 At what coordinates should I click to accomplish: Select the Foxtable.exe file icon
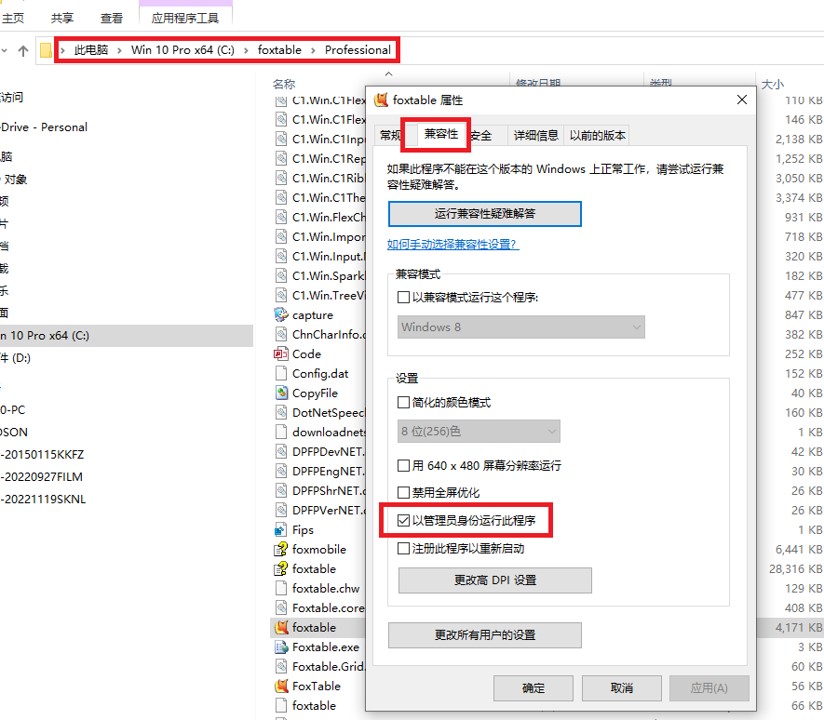[x=281, y=647]
